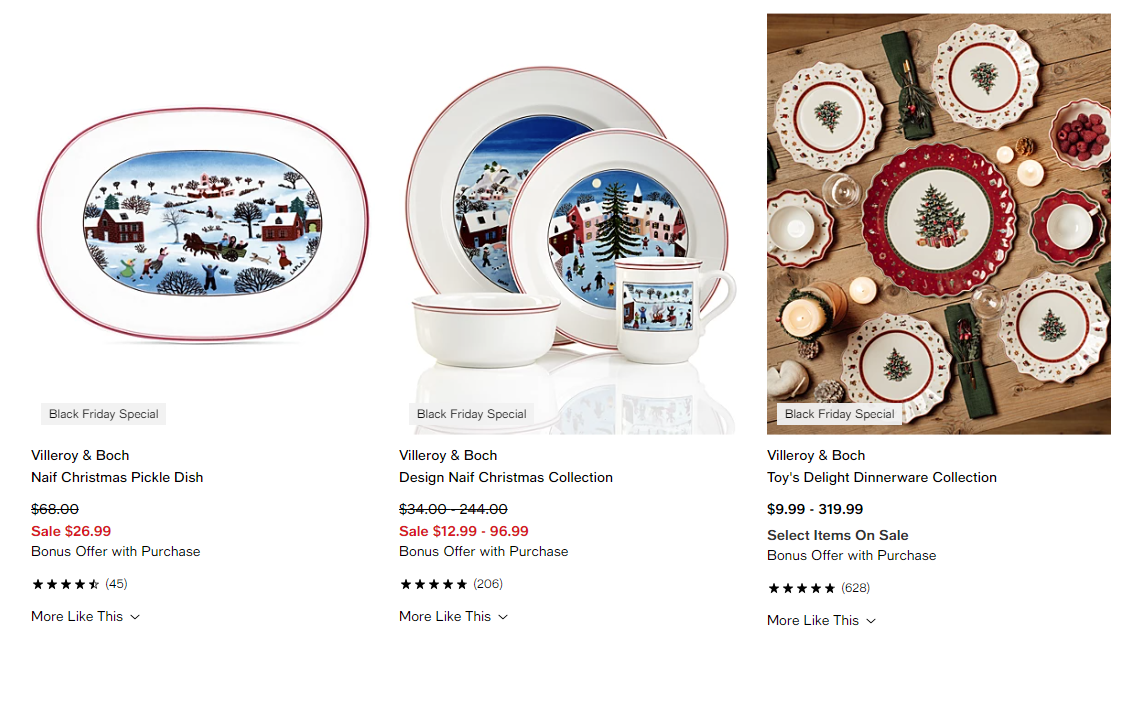Open the Design Naif Christmas Collection image

(x=571, y=223)
